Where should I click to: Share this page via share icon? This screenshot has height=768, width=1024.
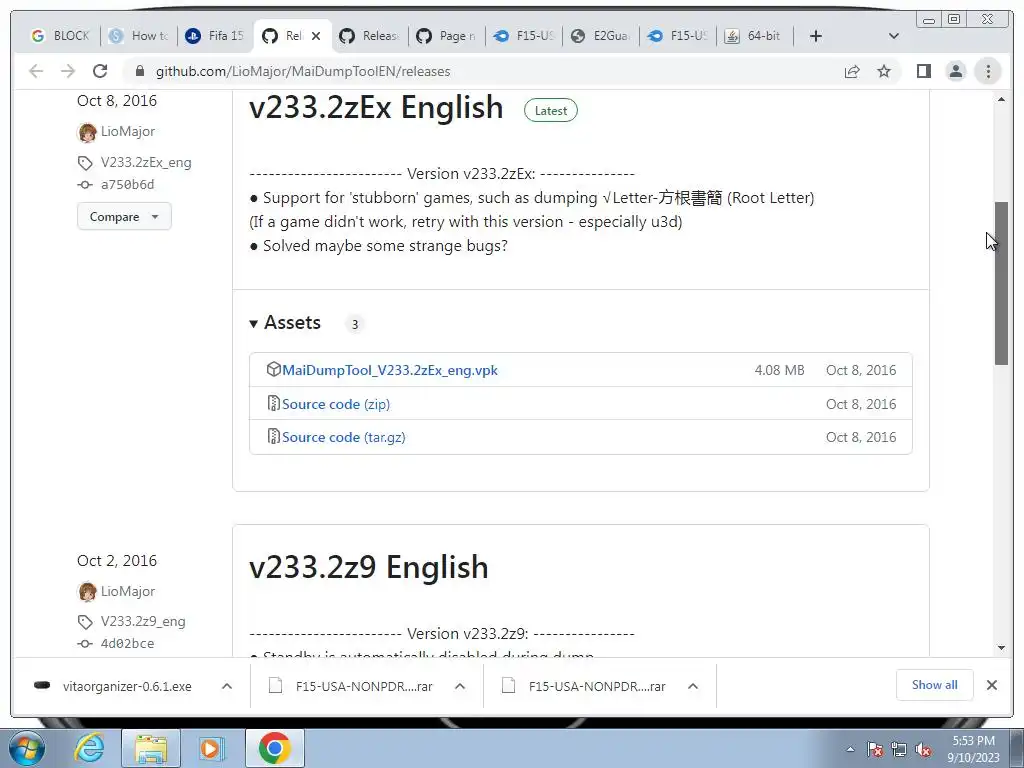[x=852, y=71]
